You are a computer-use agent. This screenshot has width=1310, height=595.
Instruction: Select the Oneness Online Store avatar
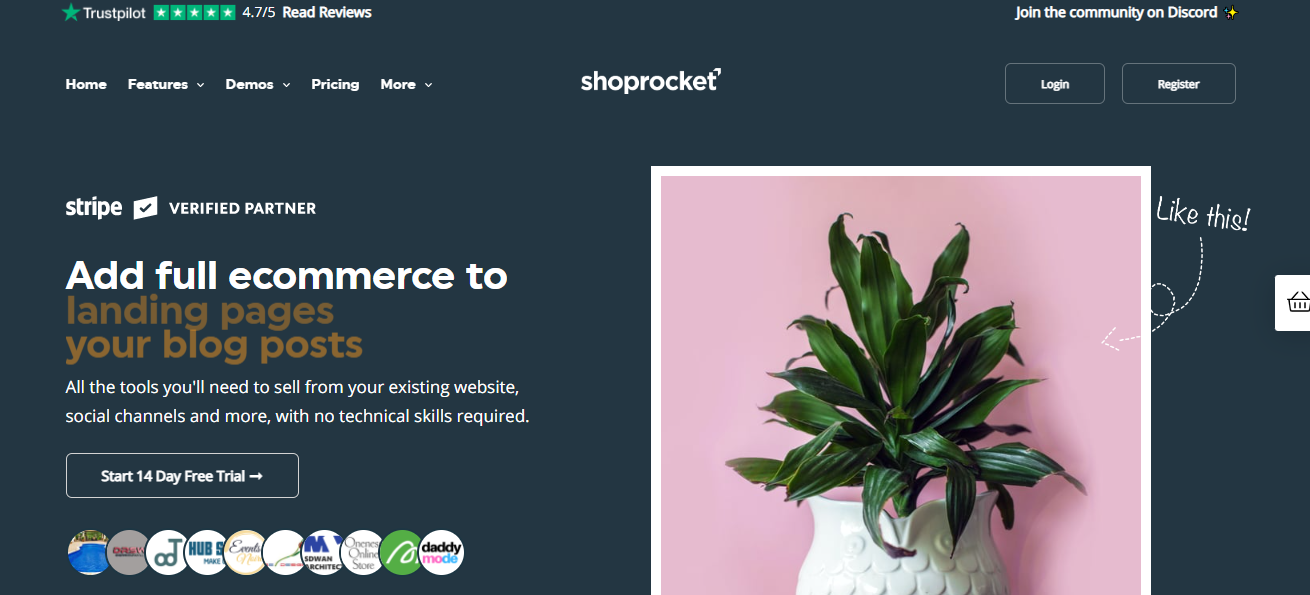362,552
